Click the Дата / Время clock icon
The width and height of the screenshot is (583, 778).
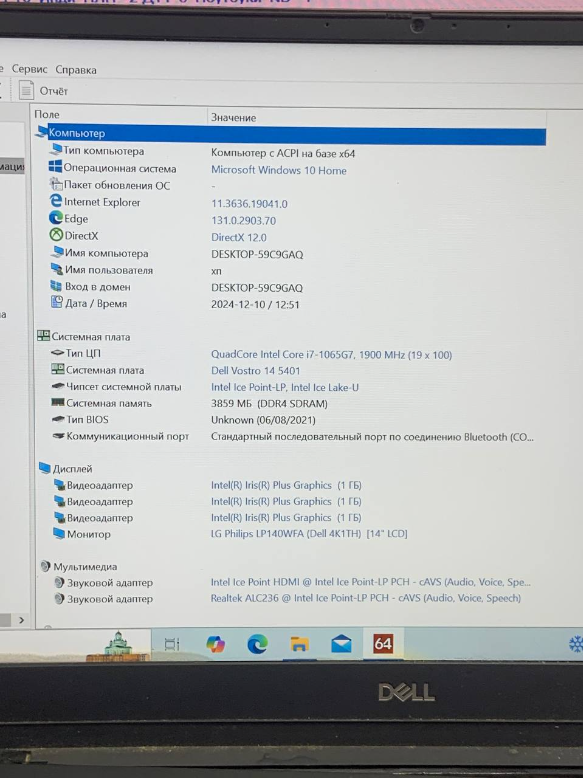[x=57, y=302]
